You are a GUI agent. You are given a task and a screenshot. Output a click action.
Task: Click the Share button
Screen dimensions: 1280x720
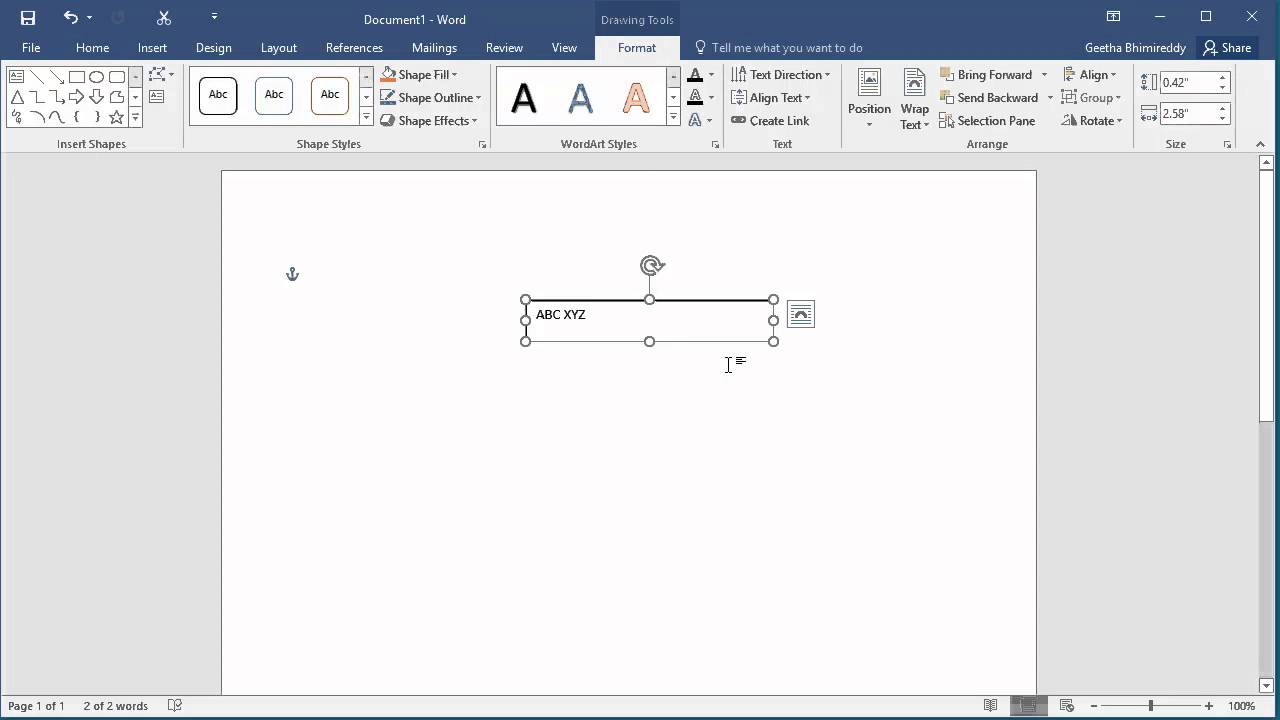[x=1227, y=48]
